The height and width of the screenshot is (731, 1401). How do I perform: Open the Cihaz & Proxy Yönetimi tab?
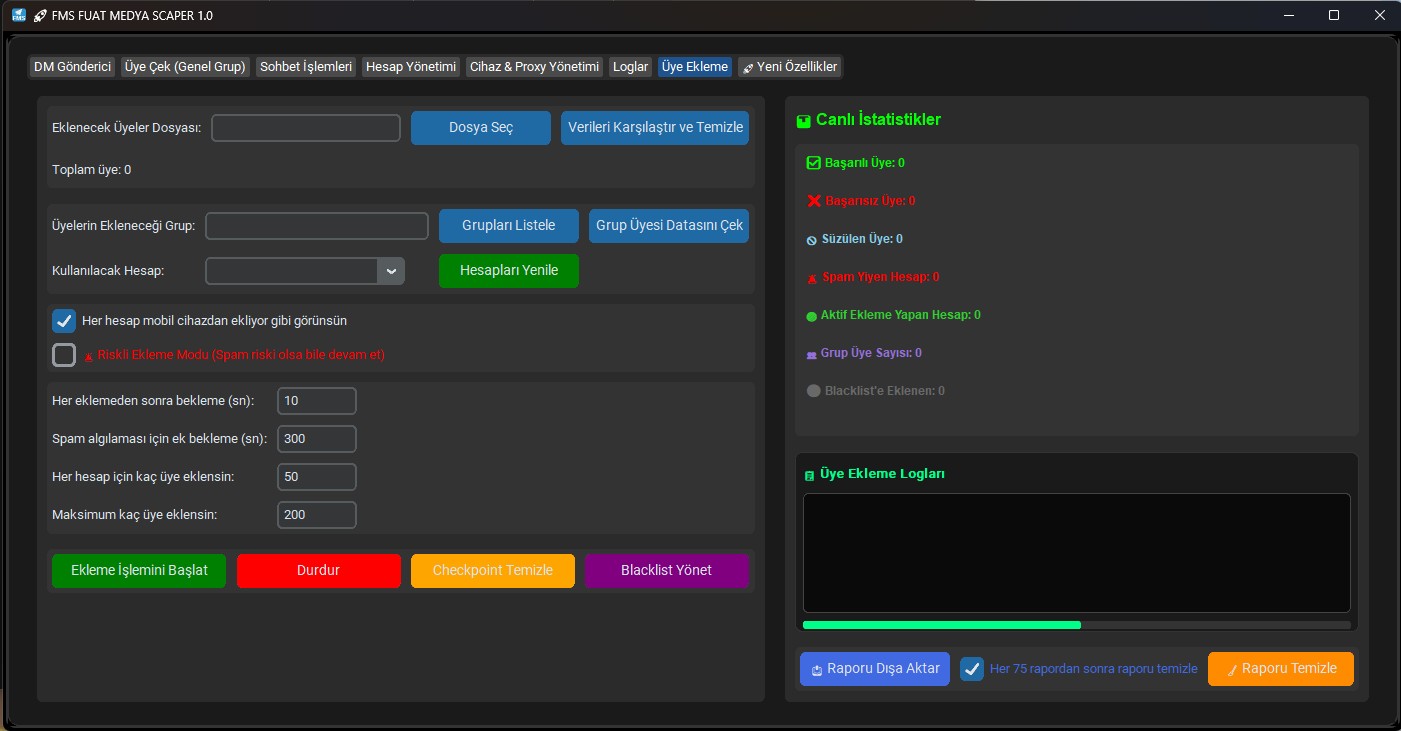click(x=534, y=67)
